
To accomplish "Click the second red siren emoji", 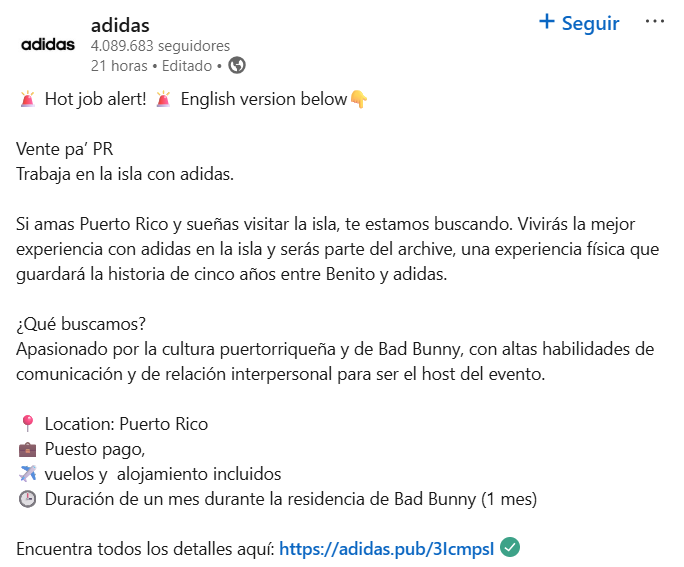I will pos(163,99).
